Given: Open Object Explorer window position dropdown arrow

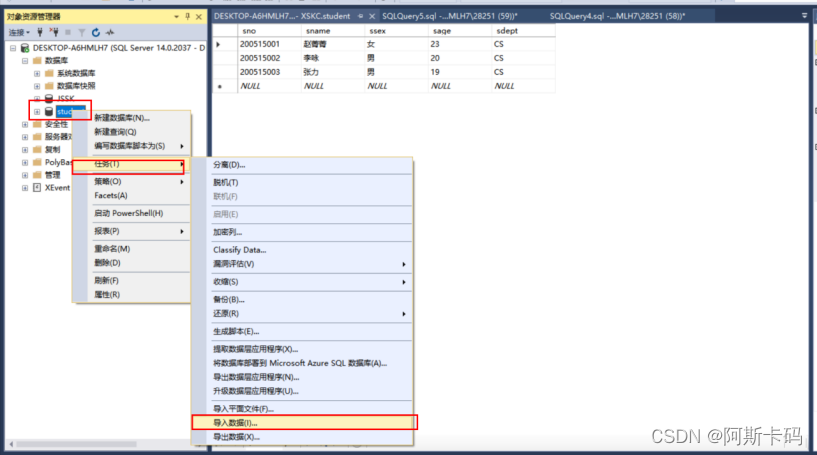Looking at the screenshot, I should pos(176,17).
